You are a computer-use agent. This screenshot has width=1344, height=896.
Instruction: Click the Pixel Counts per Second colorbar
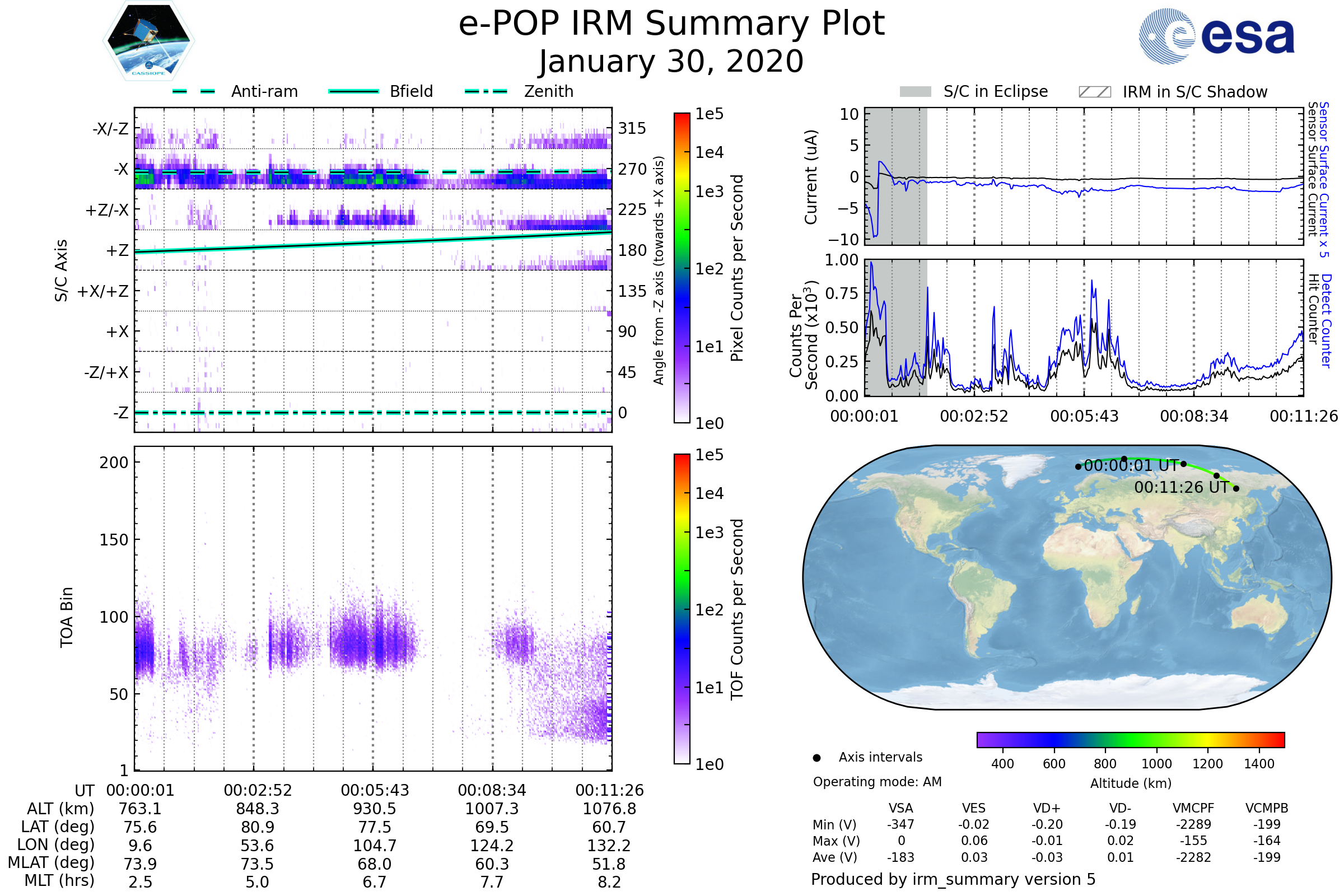pyautogui.click(x=682, y=268)
